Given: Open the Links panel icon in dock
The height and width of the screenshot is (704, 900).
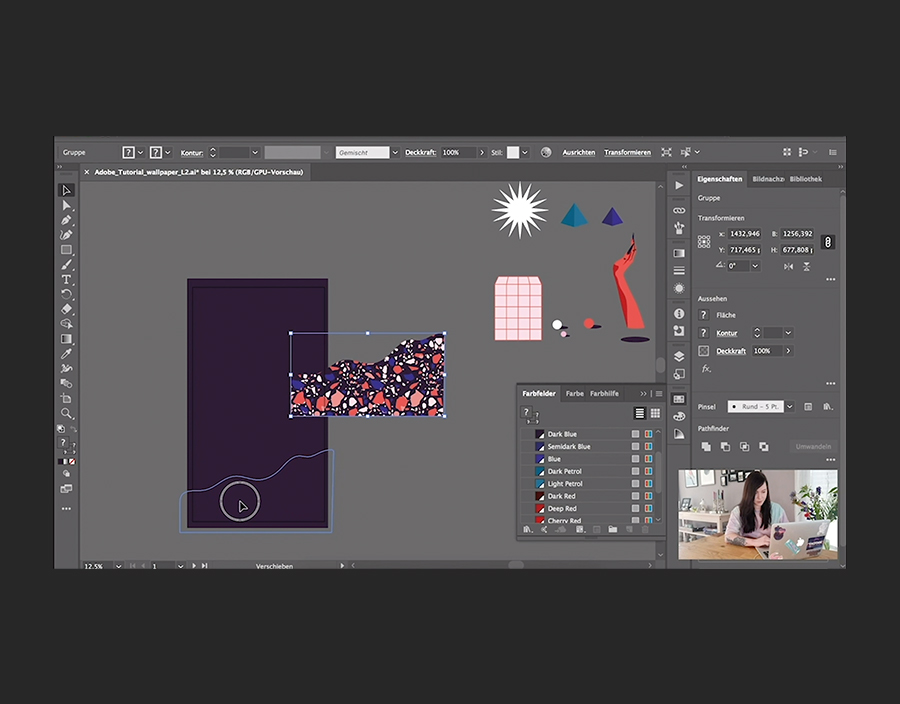Looking at the screenshot, I should (679, 211).
